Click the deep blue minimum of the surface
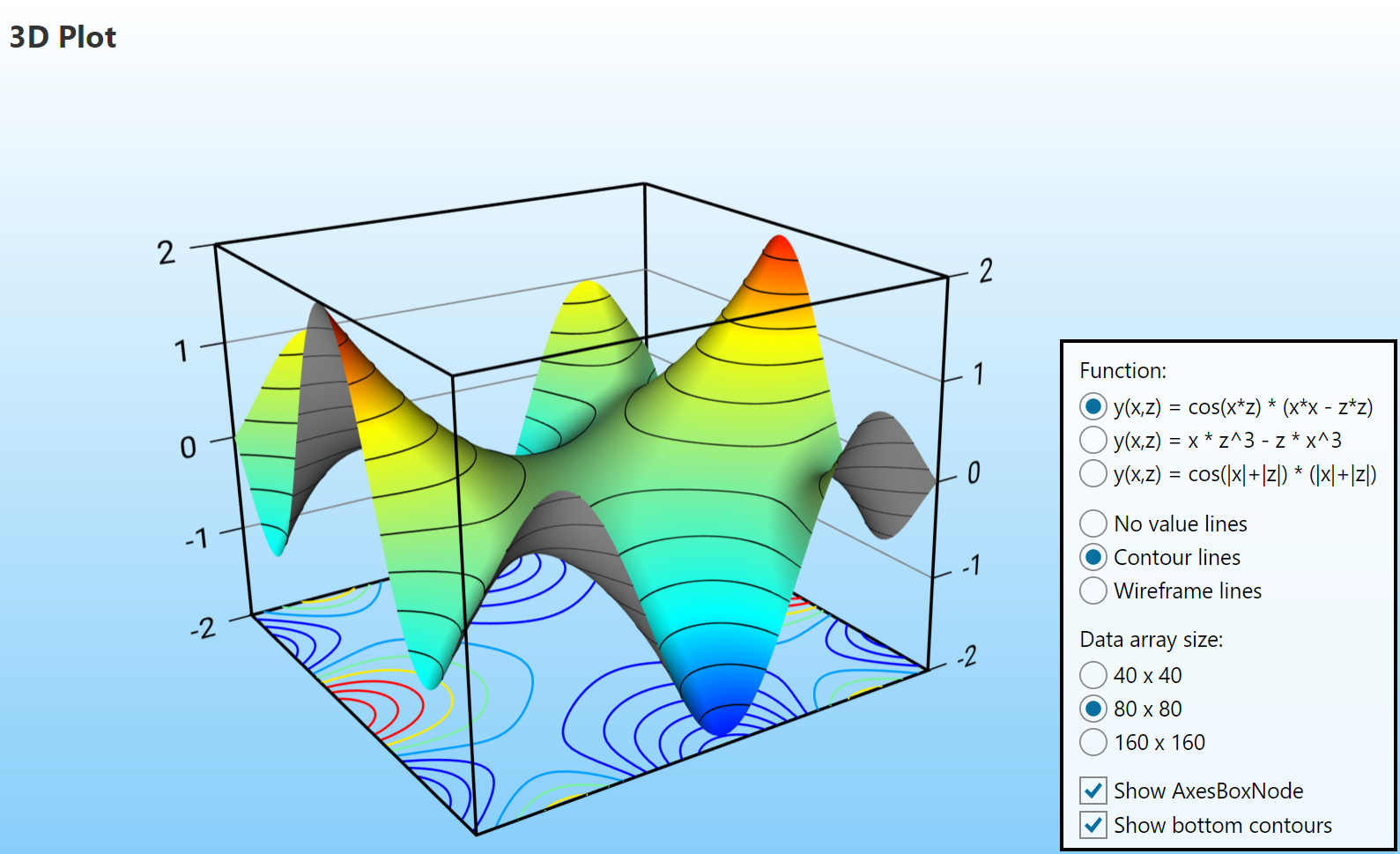1400x854 pixels. click(x=722, y=718)
